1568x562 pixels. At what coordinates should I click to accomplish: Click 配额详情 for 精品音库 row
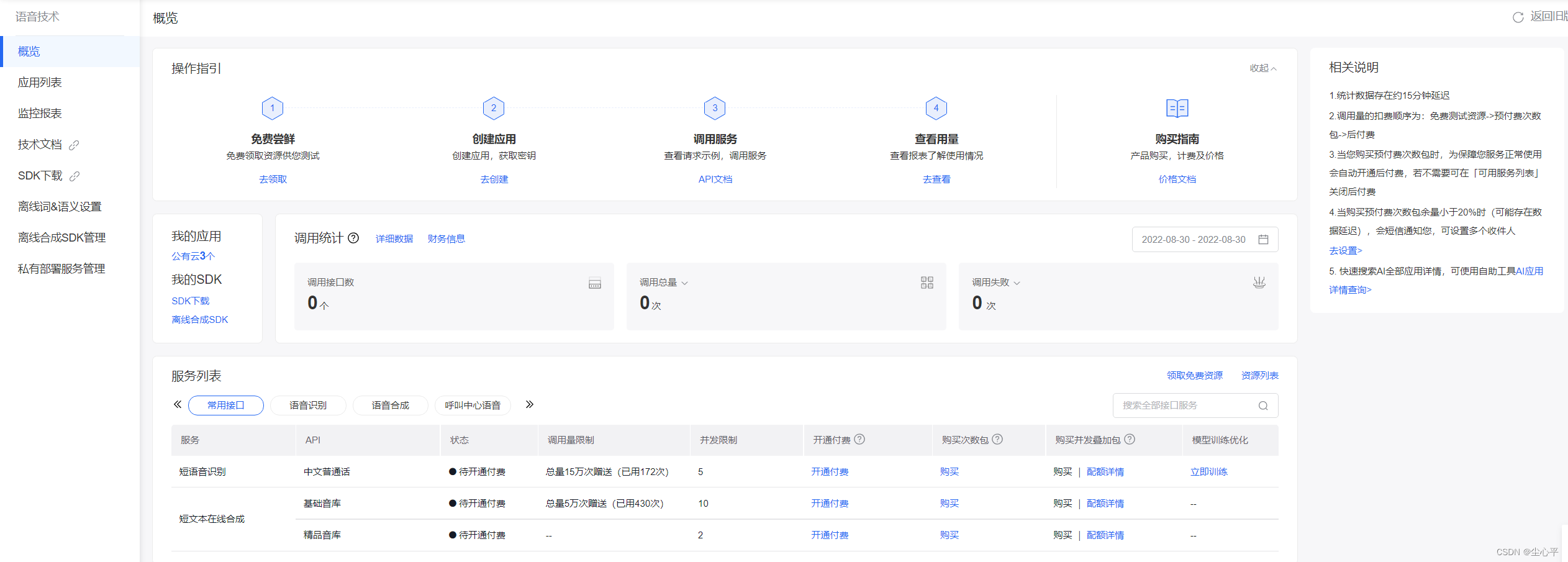(x=1105, y=535)
